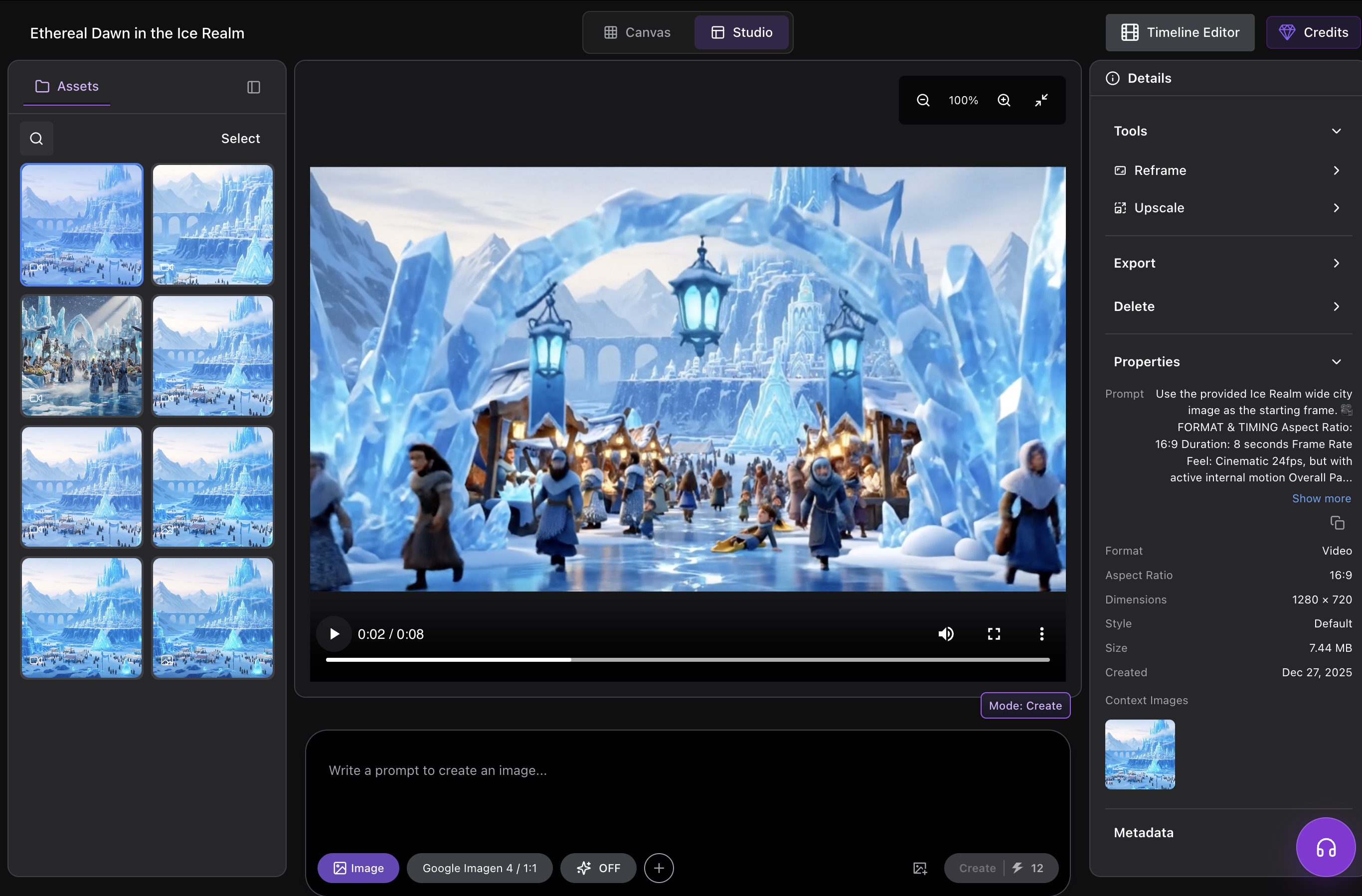This screenshot has height=896, width=1362.
Task: Toggle Image generation type button
Action: (358, 868)
